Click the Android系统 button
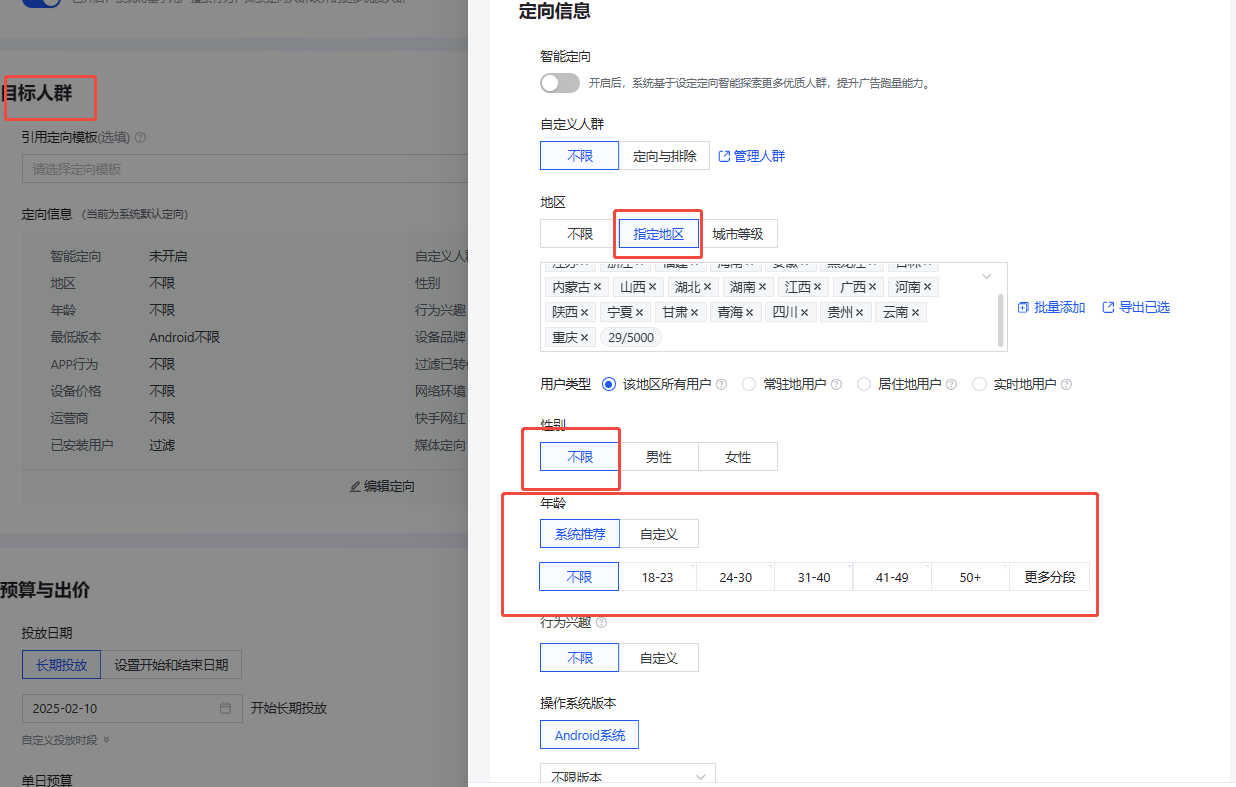The height and width of the screenshot is (787, 1236). (x=590, y=735)
